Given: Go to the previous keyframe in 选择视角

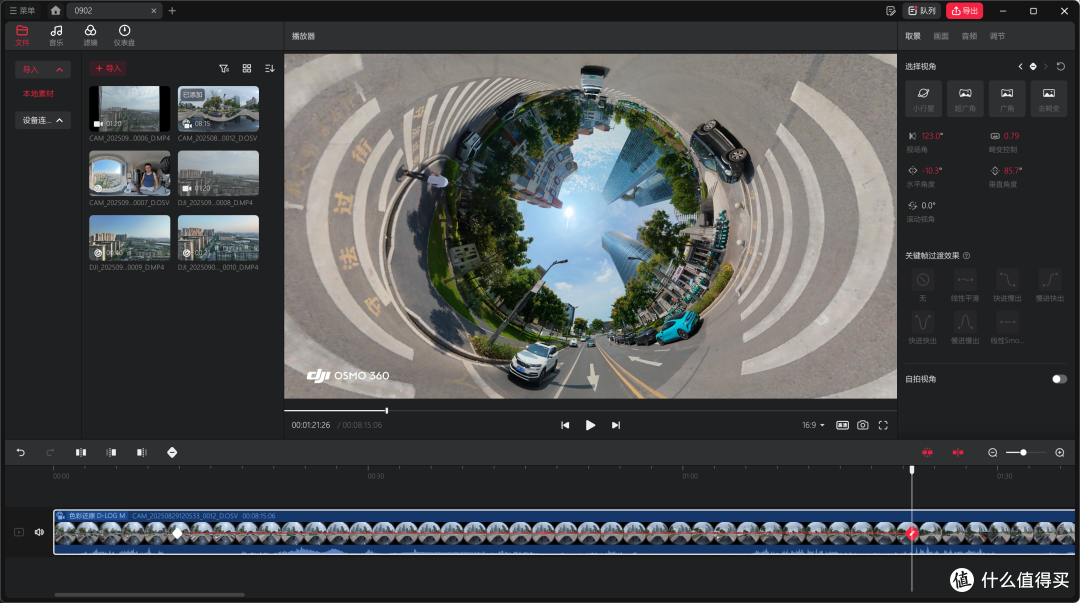Looking at the screenshot, I should [1020, 67].
